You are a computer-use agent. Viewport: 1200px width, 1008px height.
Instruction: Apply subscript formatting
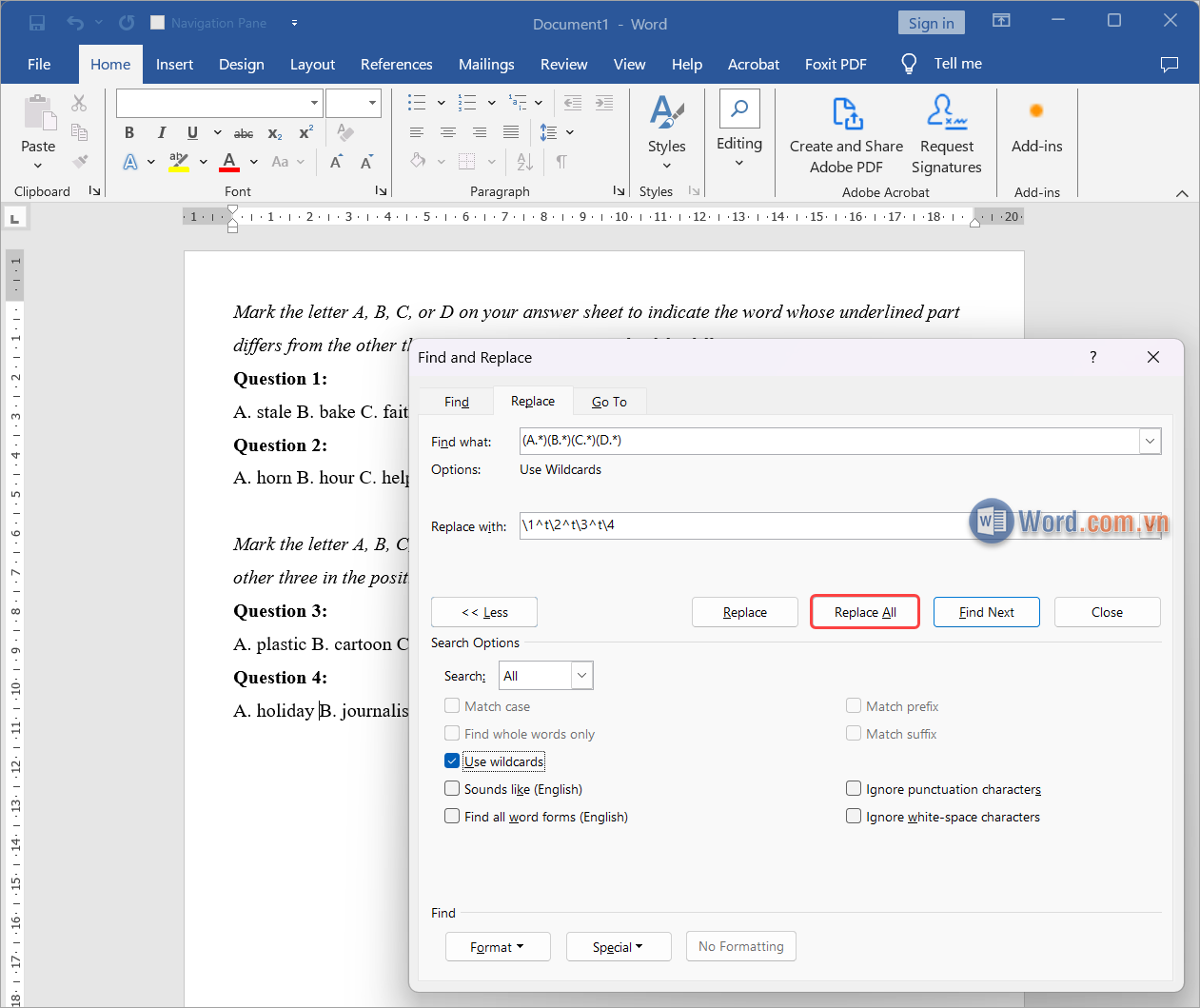[275, 133]
